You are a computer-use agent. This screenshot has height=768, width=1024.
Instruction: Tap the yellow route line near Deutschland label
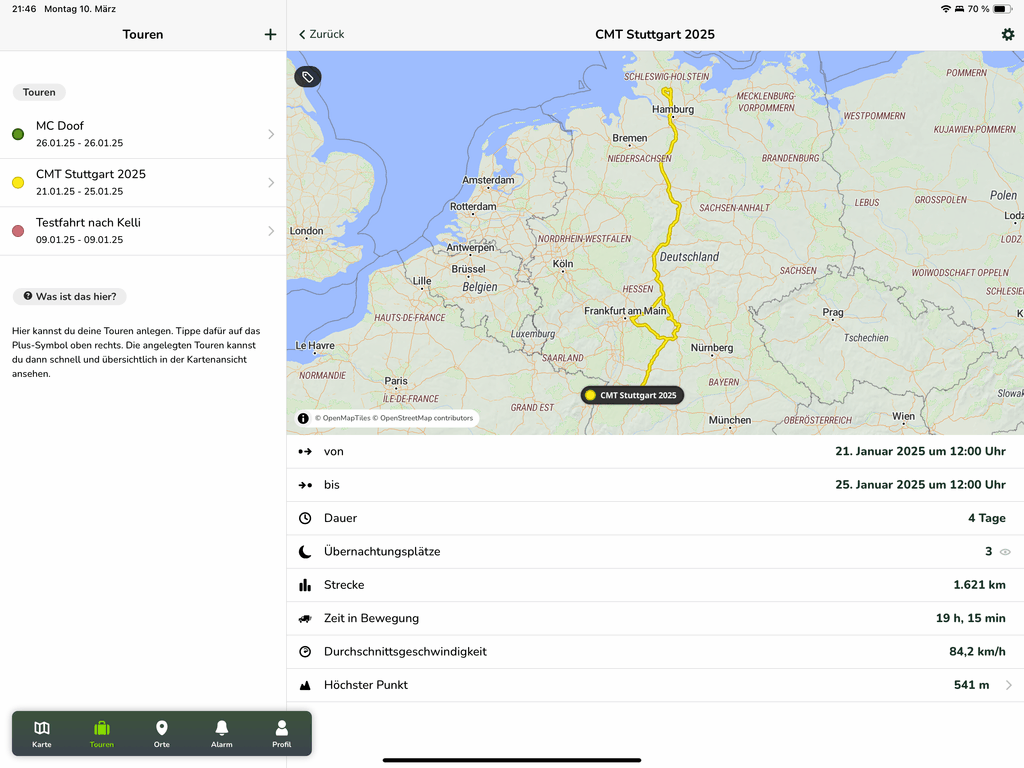point(655,258)
